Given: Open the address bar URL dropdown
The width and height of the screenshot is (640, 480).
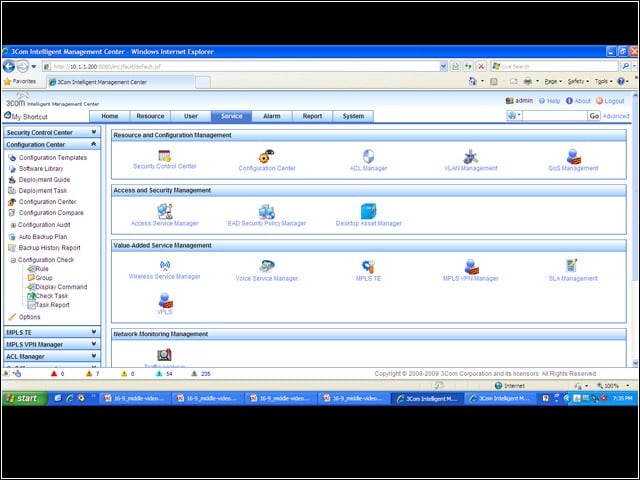Looking at the screenshot, I should 444,66.
